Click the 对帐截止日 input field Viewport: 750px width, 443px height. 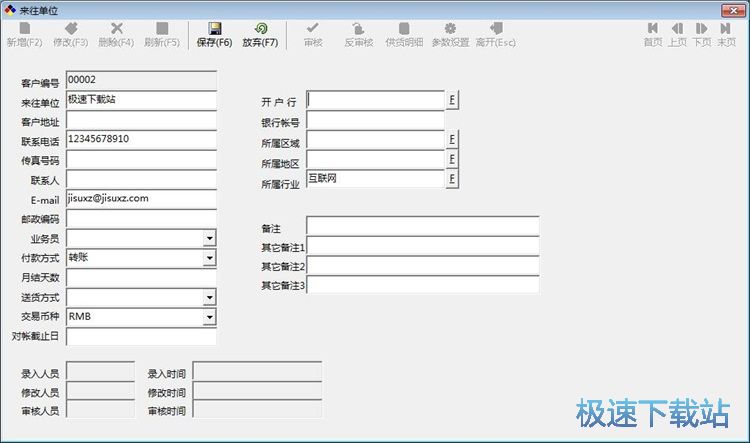(x=141, y=337)
